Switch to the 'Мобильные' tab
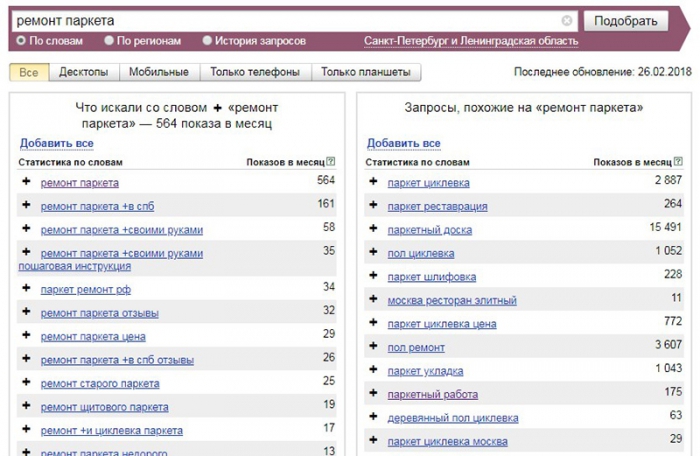700x456 pixels. click(x=159, y=72)
